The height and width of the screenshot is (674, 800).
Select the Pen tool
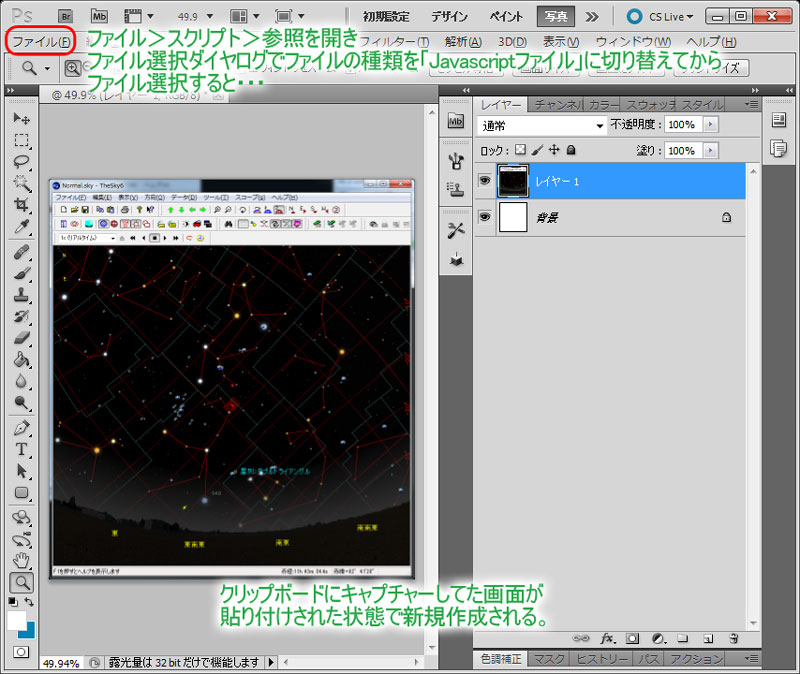point(21,428)
